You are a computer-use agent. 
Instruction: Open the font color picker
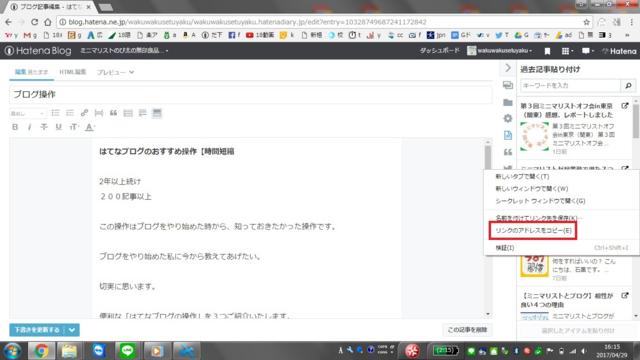point(89,127)
